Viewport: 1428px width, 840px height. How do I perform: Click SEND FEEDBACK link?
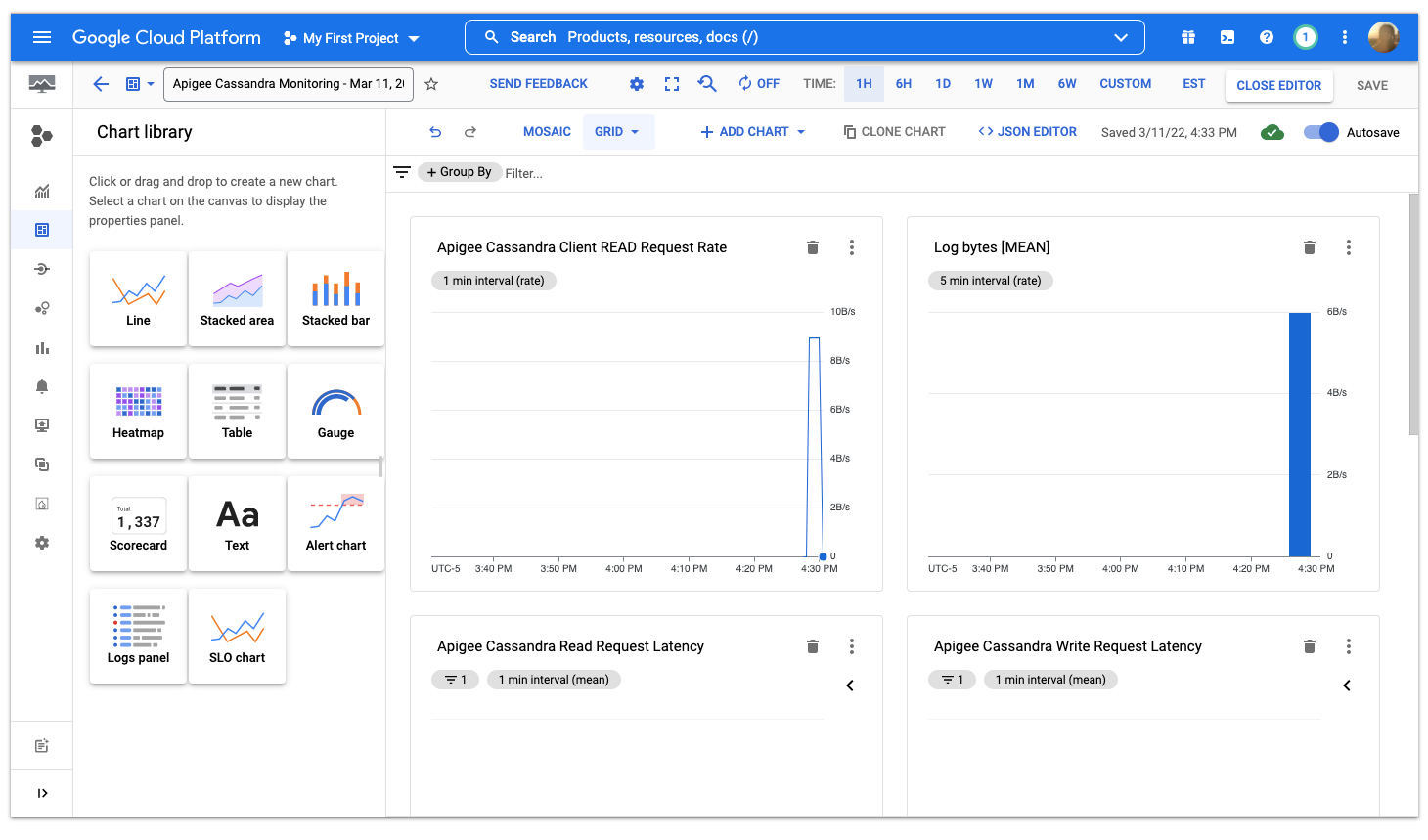pyautogui.click(x=538, y=84)
